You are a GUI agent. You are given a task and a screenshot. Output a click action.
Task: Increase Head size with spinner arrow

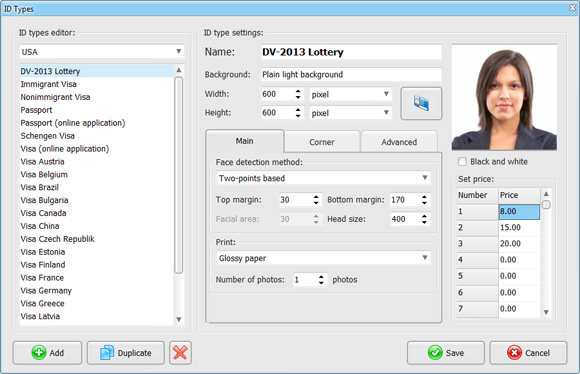click(x=424, y=216)
